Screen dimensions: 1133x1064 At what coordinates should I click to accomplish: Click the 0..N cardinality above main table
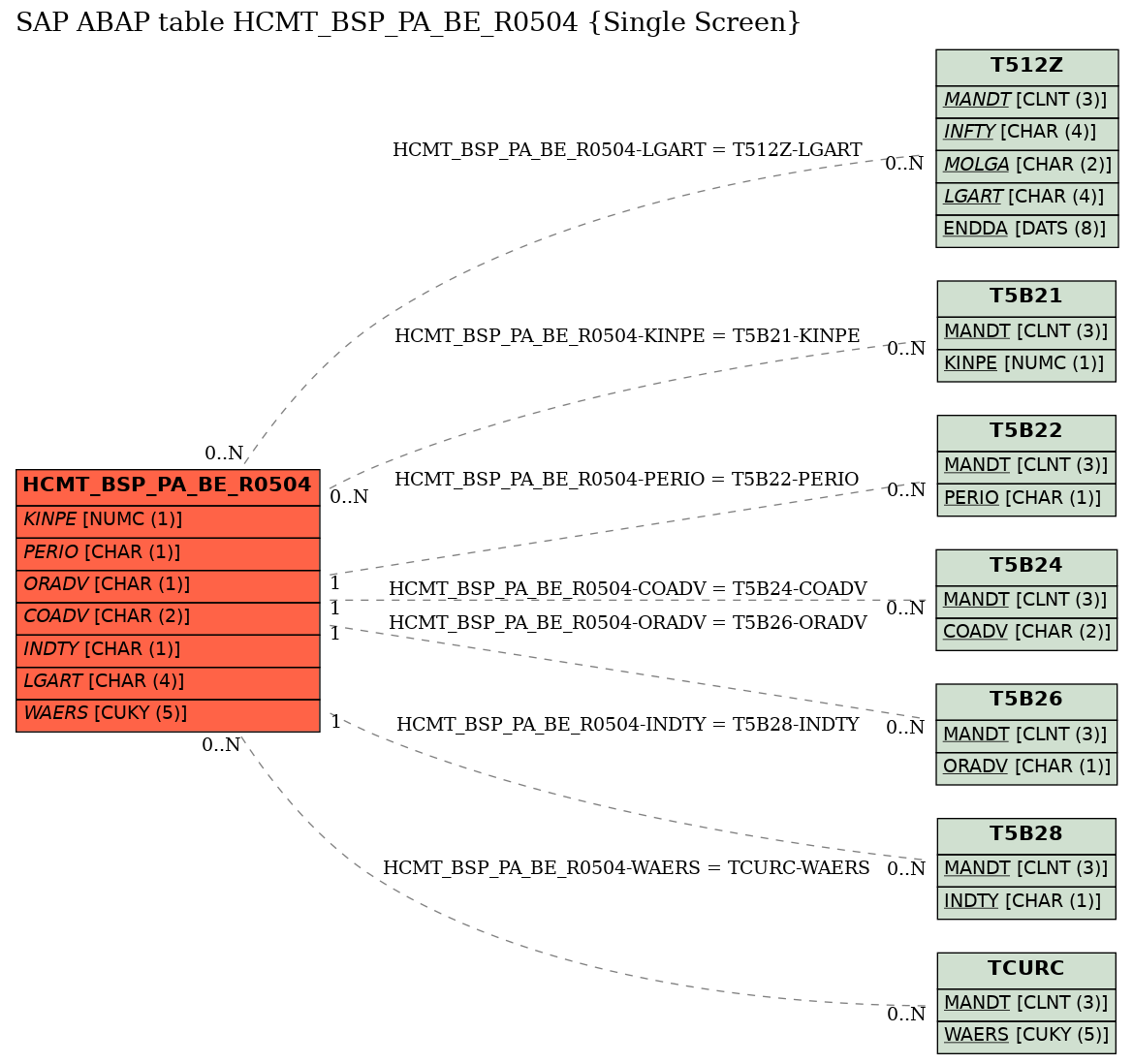[224, 453]
